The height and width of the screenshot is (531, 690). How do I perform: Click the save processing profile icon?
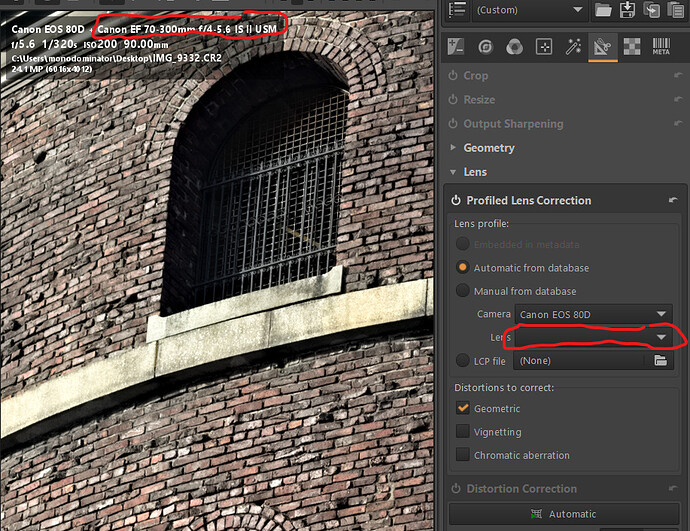[x=629, y=10]
